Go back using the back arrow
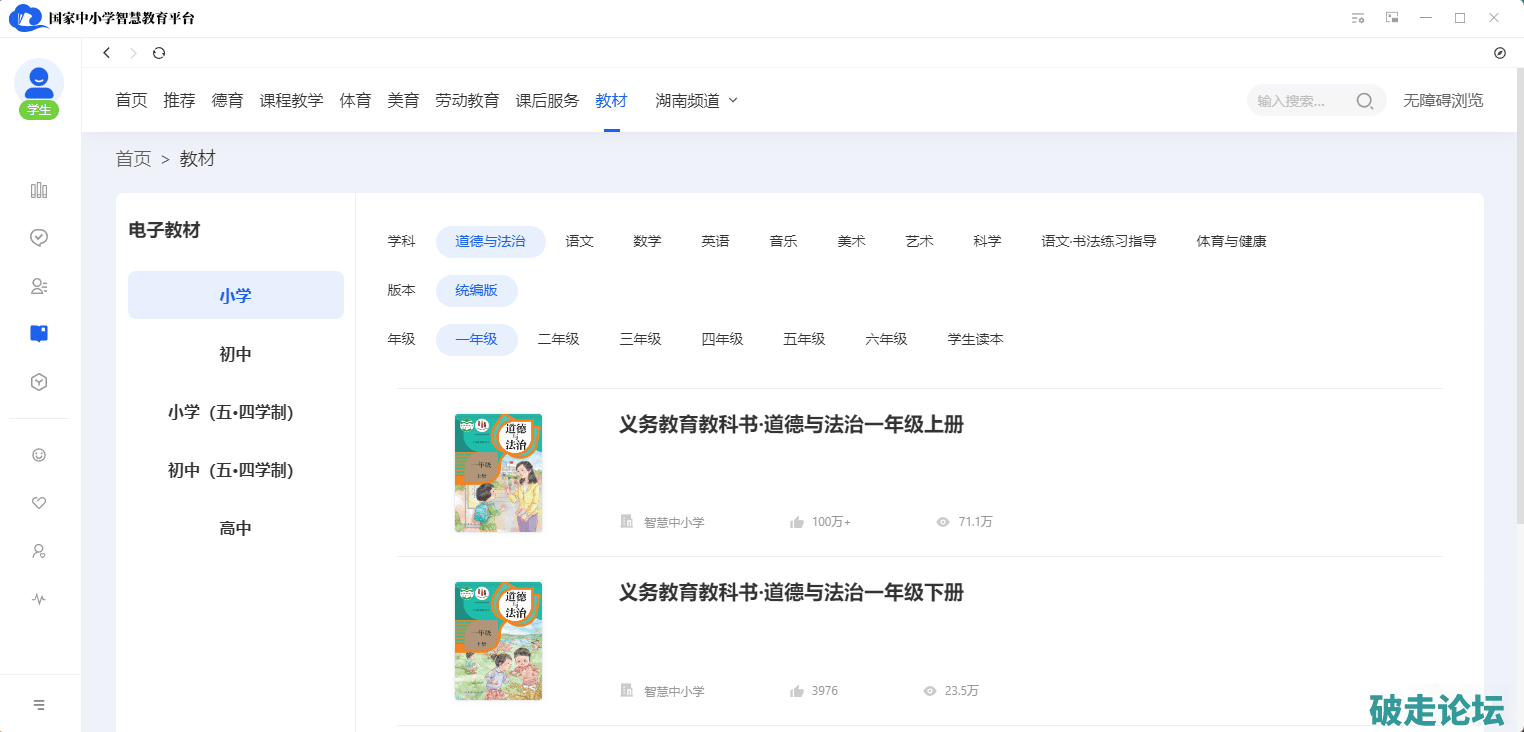The image size is (1524, 732). [107, 53]
